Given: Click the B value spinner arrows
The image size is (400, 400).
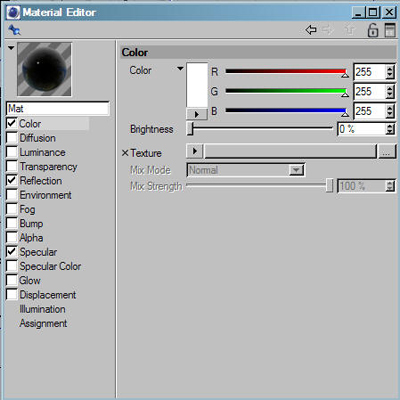Looking at the screenshot, I should pos(390,111).
